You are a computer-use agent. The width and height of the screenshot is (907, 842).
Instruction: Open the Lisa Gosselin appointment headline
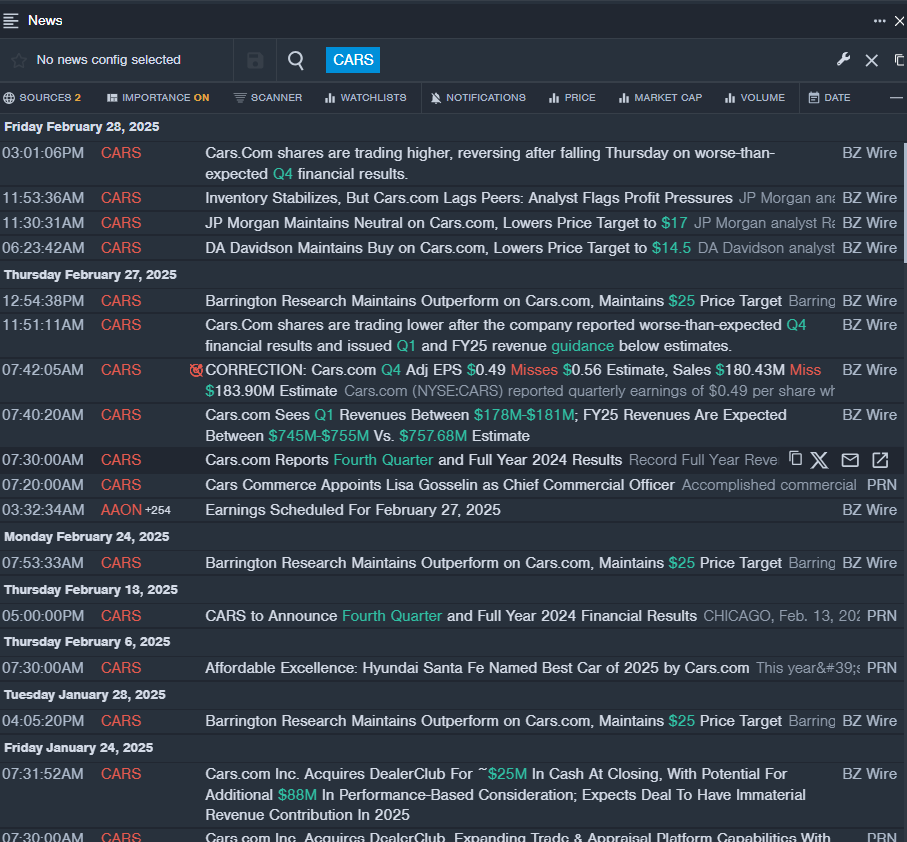point(440,485)
